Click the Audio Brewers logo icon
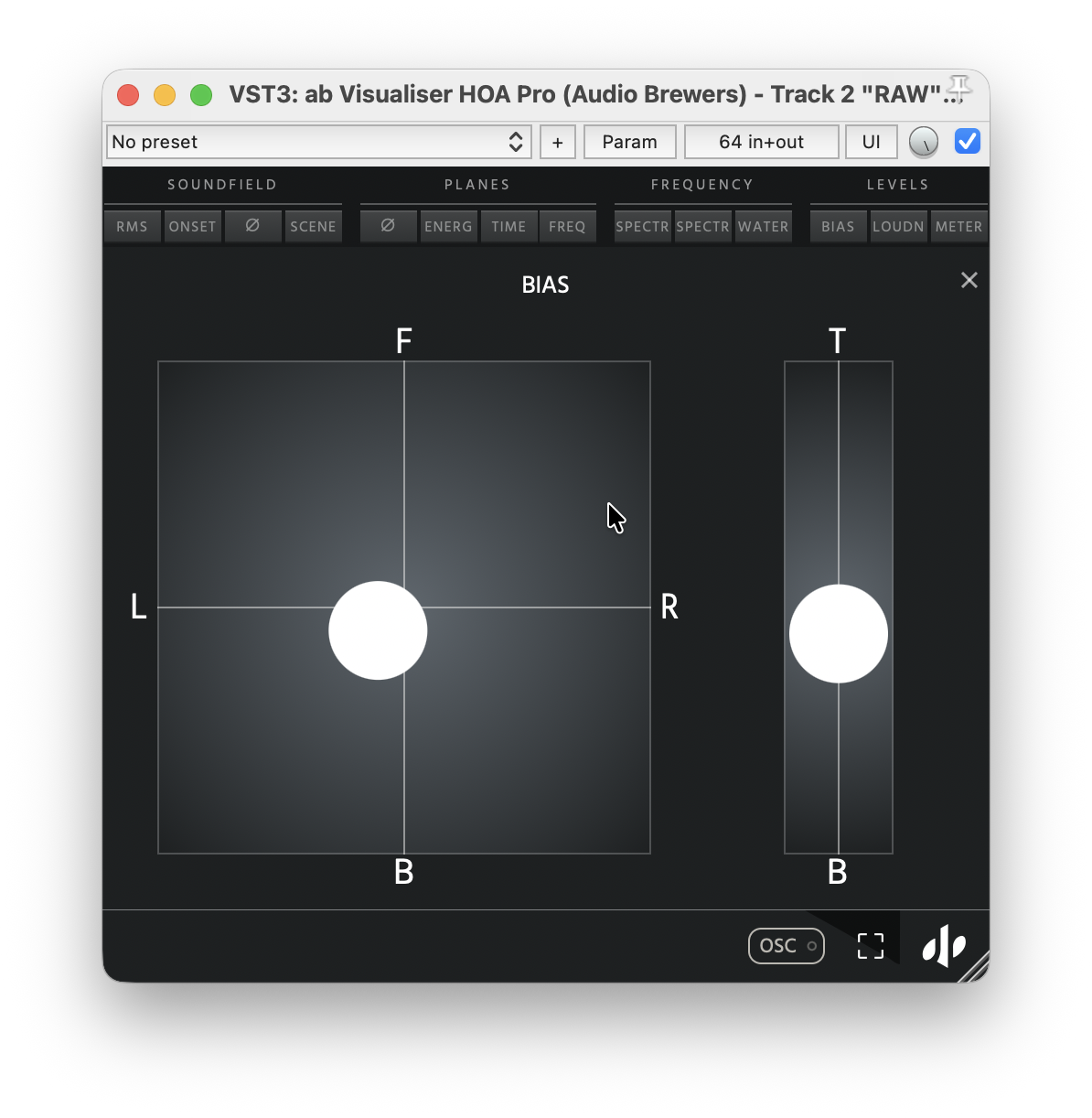The width and height of the screenshot is (1092, 1118). tap(944, 945)
